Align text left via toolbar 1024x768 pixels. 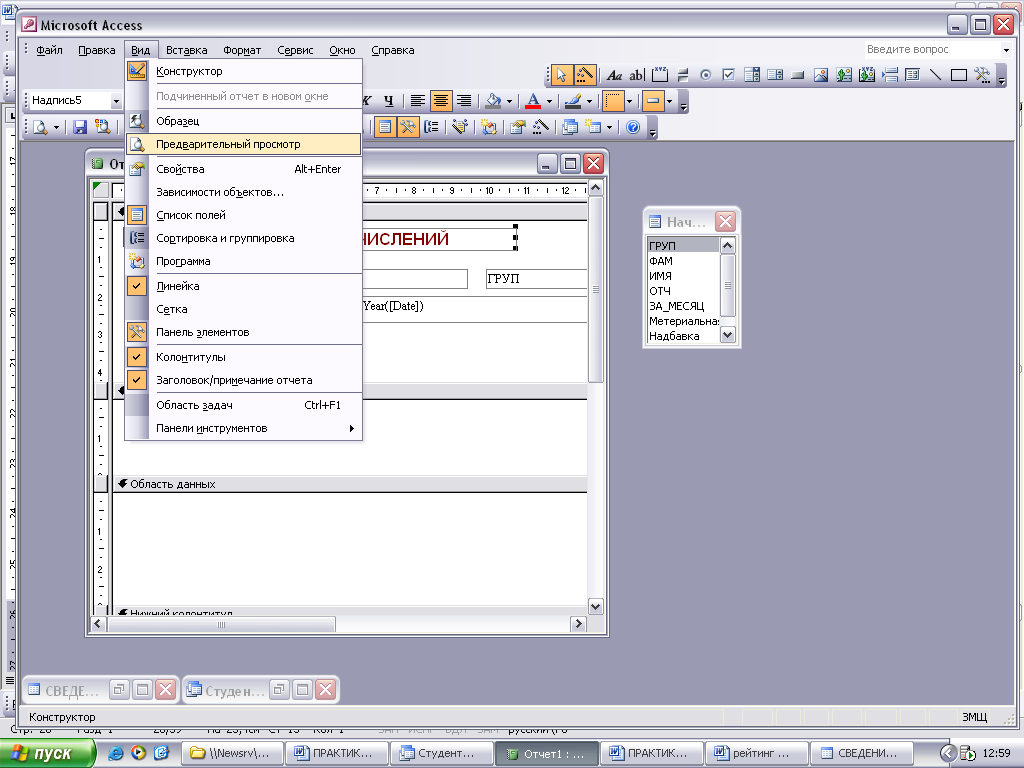click(x=417, y=101)
